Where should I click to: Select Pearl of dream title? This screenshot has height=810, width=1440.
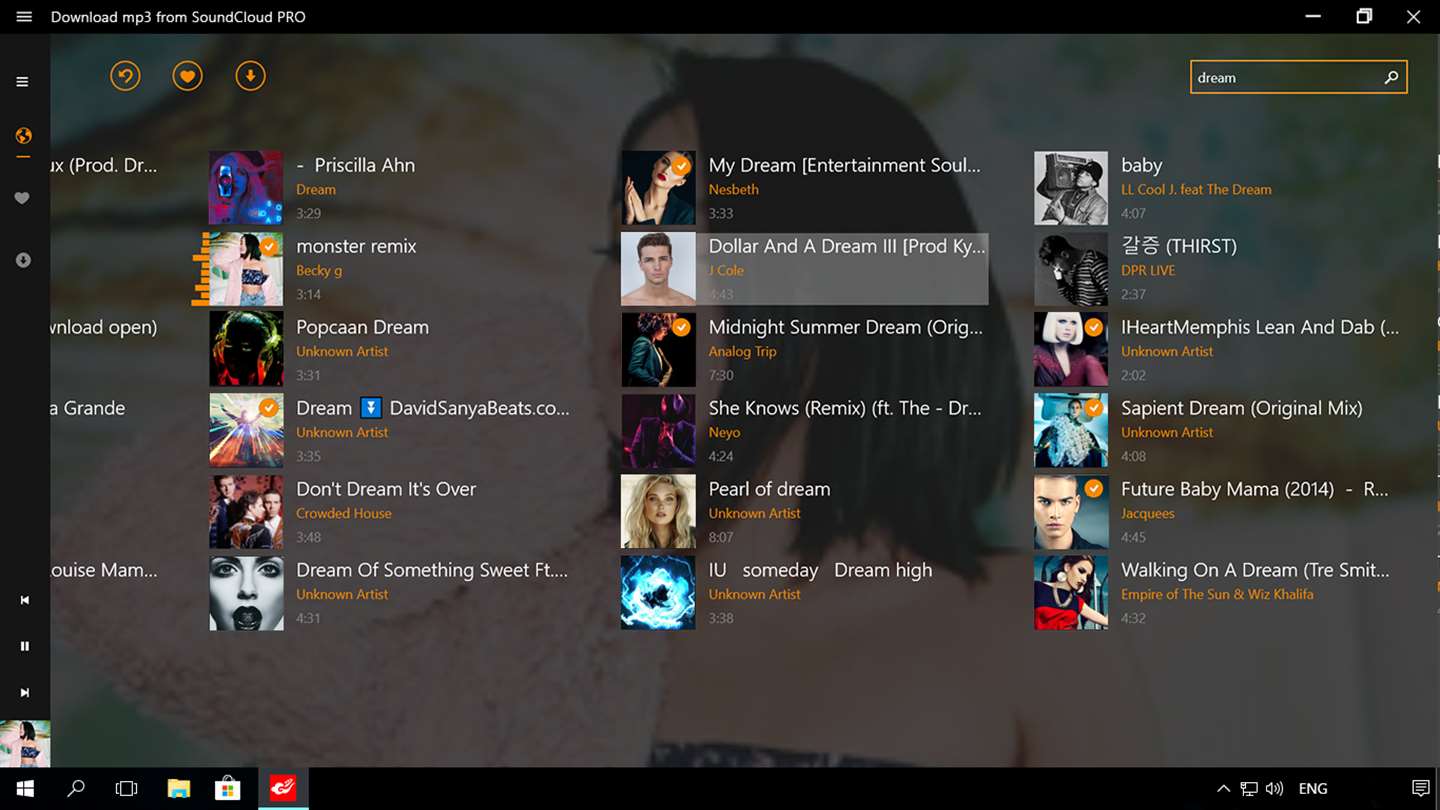pyautogui.click(x=769, y=489)
